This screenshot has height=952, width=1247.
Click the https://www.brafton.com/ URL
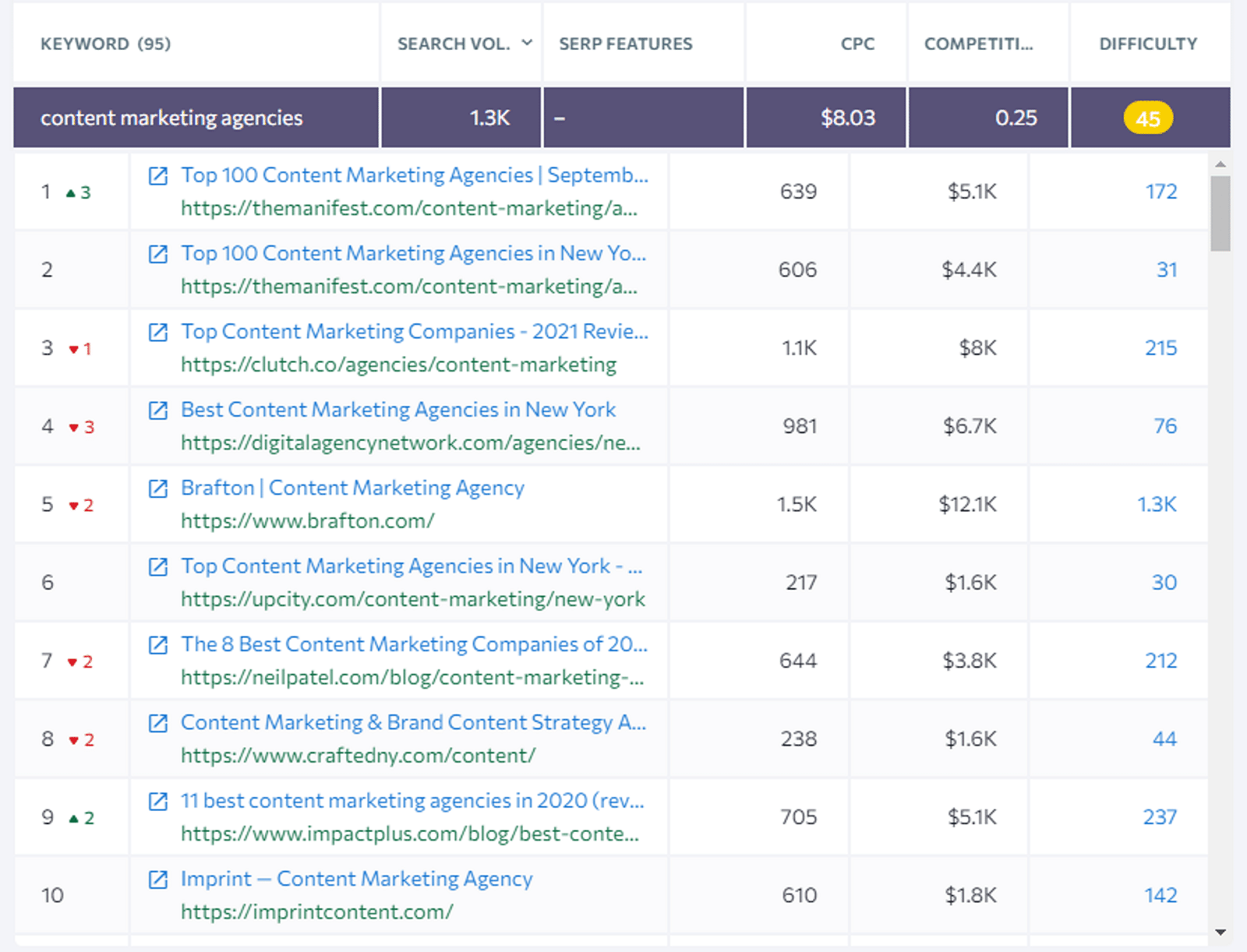(308, 521)
